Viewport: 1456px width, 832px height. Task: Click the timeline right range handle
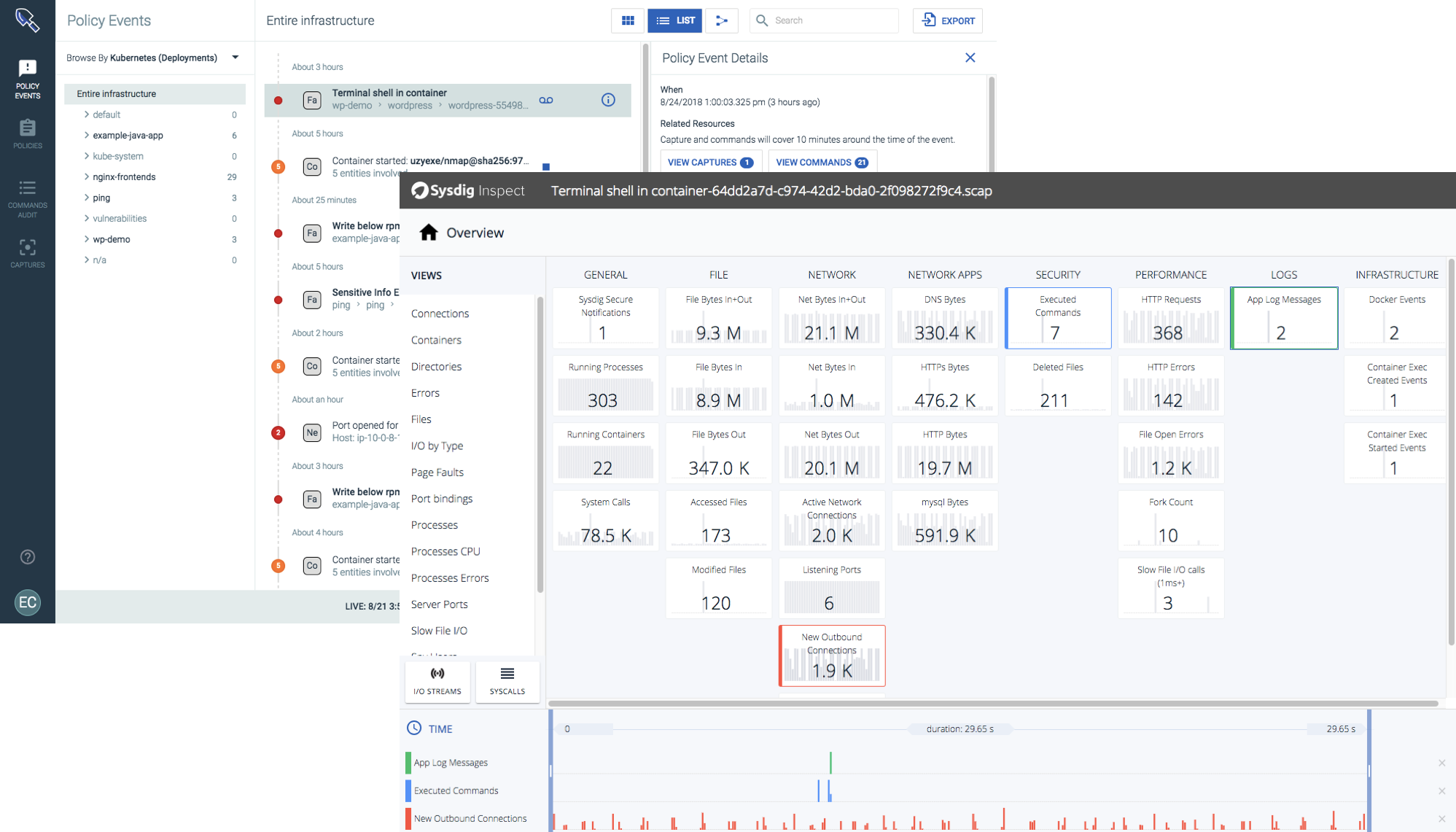1369,770
